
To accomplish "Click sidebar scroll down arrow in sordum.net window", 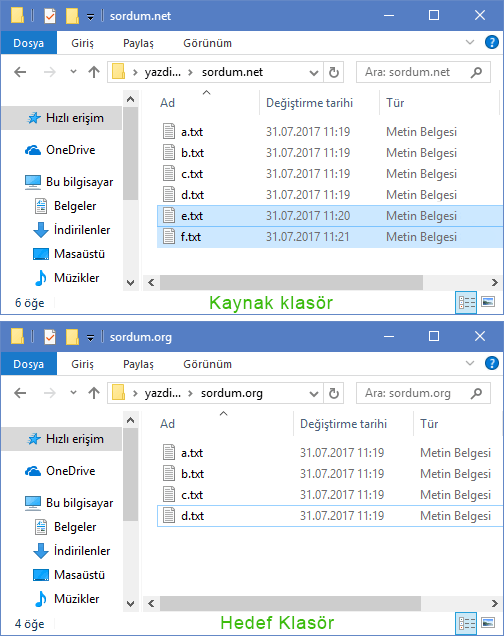I will (x=130, y=283).
